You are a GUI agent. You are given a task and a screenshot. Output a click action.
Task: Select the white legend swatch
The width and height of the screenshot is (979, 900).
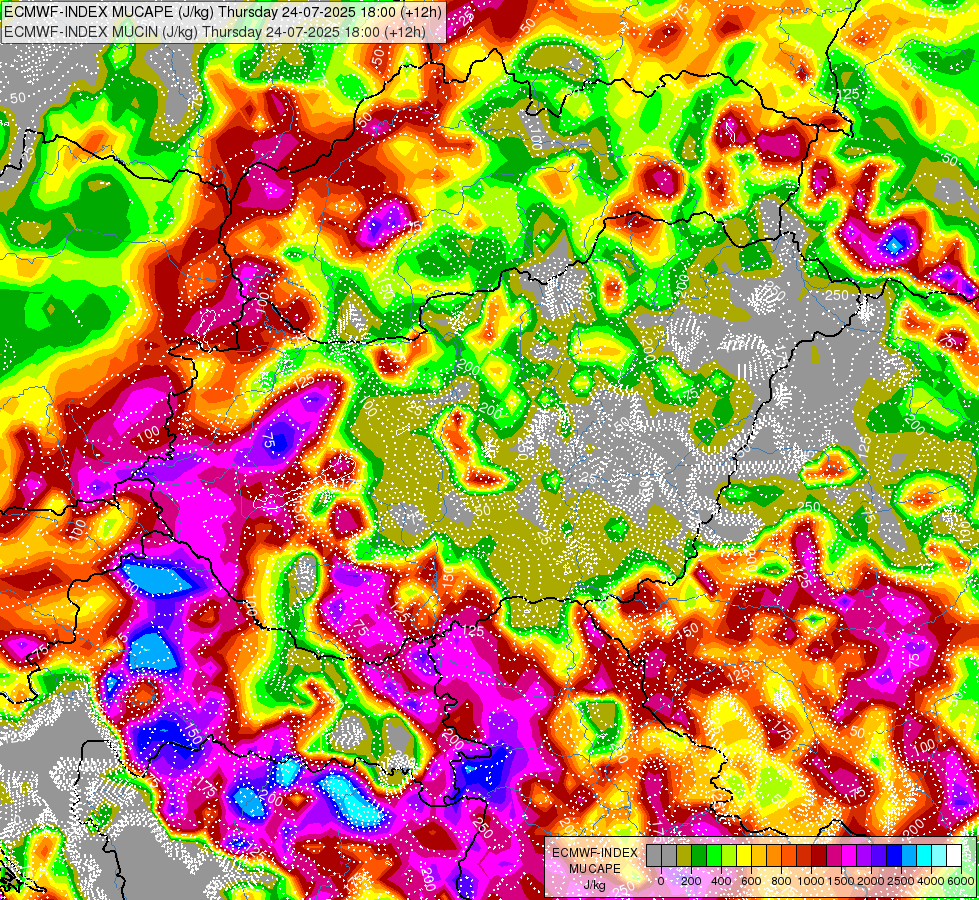click(x=954, y=856)
